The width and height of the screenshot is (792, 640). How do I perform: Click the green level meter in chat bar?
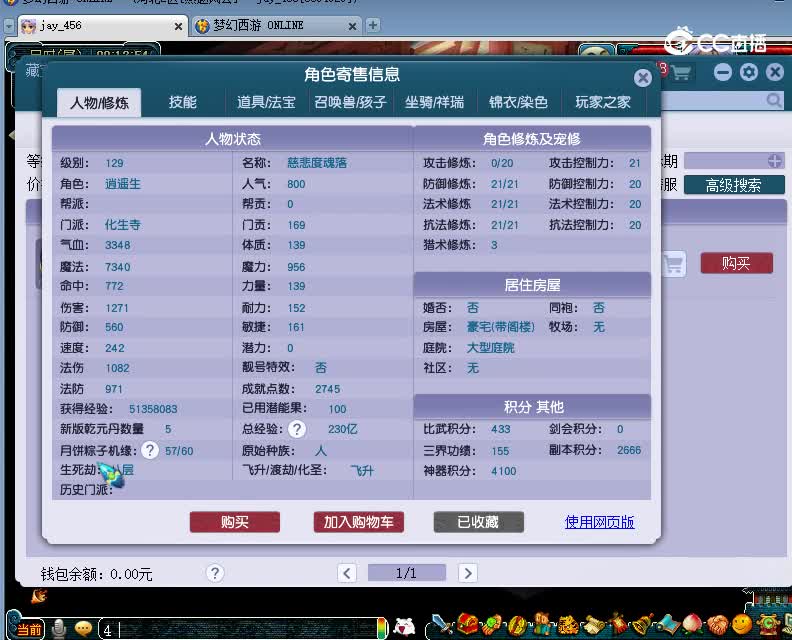382,628
